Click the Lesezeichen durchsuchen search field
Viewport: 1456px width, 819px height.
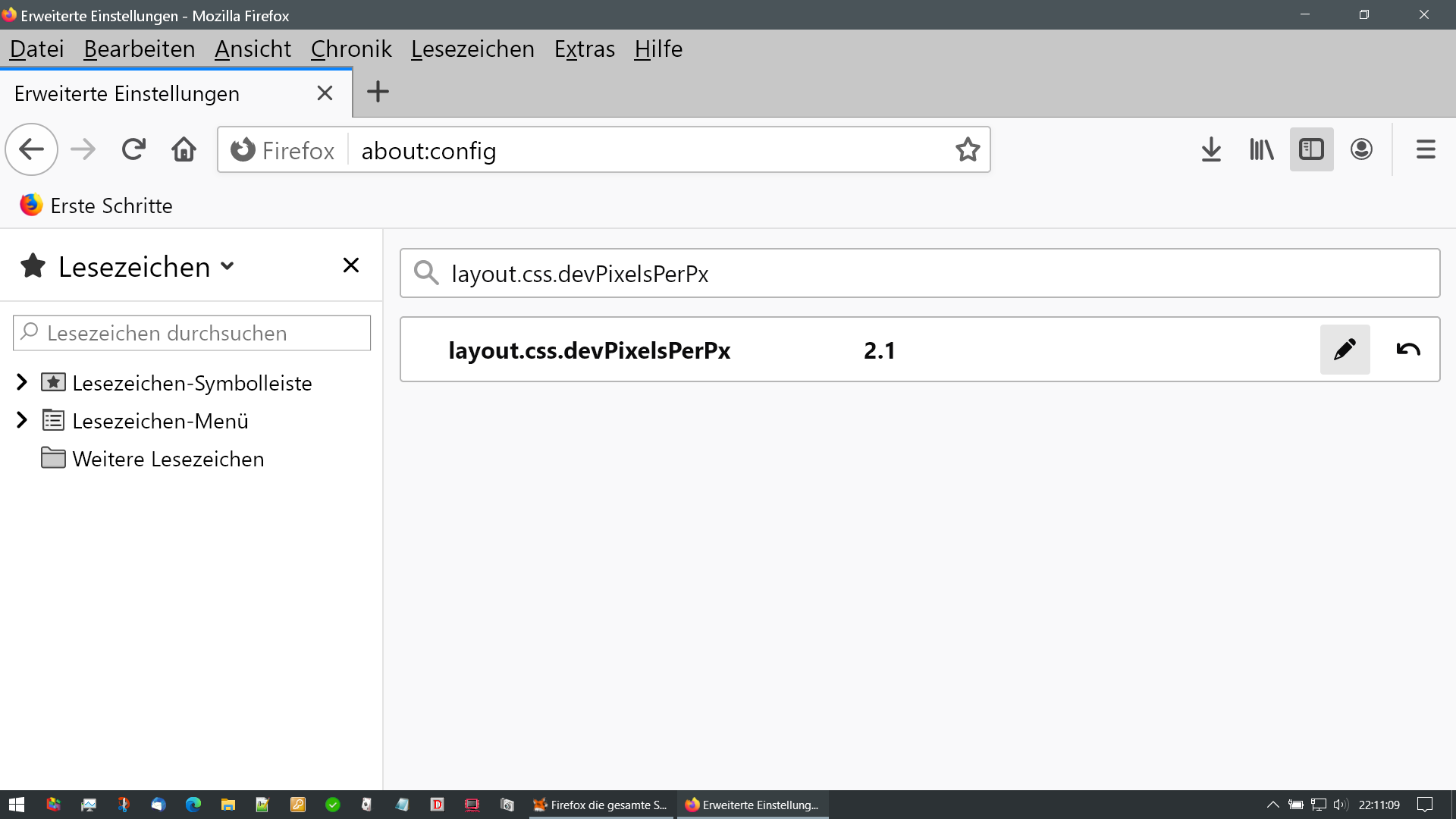192,333
